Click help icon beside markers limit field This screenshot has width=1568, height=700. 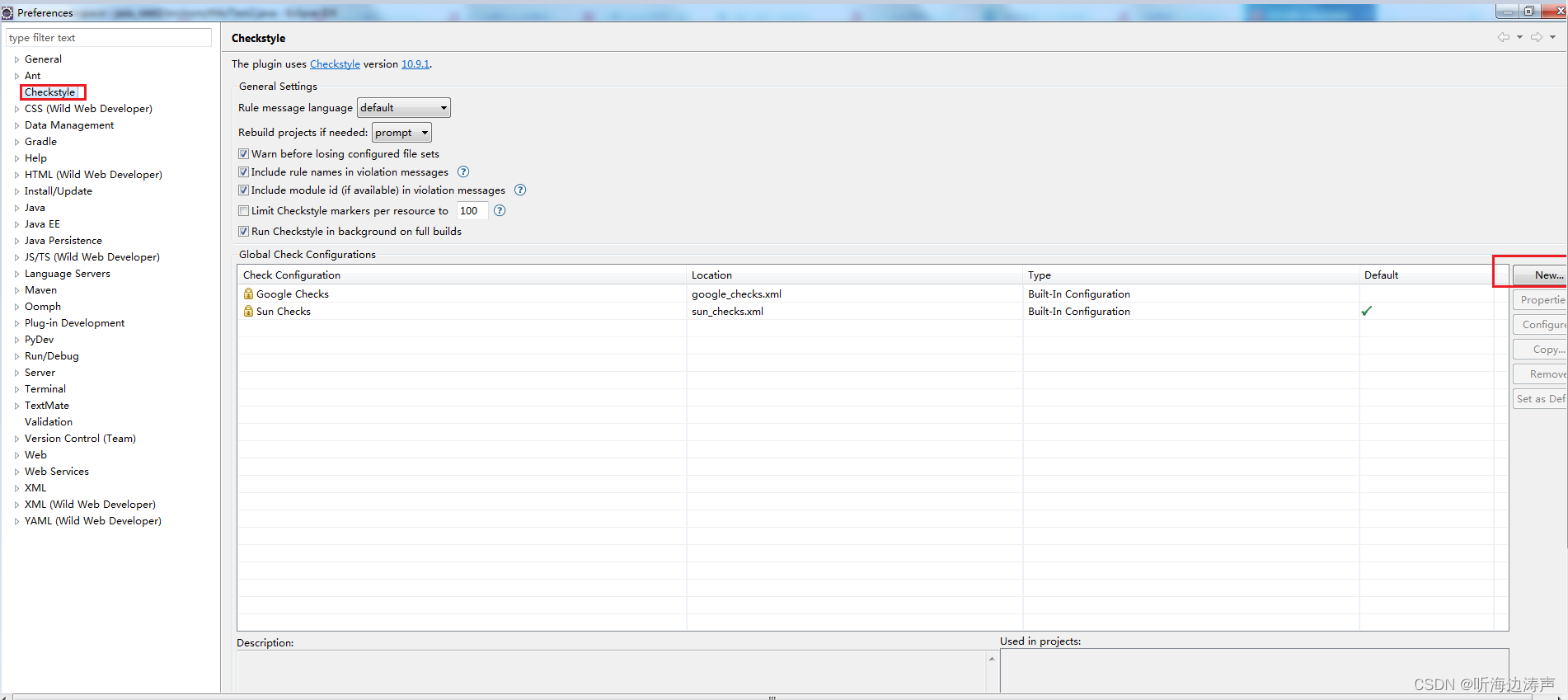point(500,210)
